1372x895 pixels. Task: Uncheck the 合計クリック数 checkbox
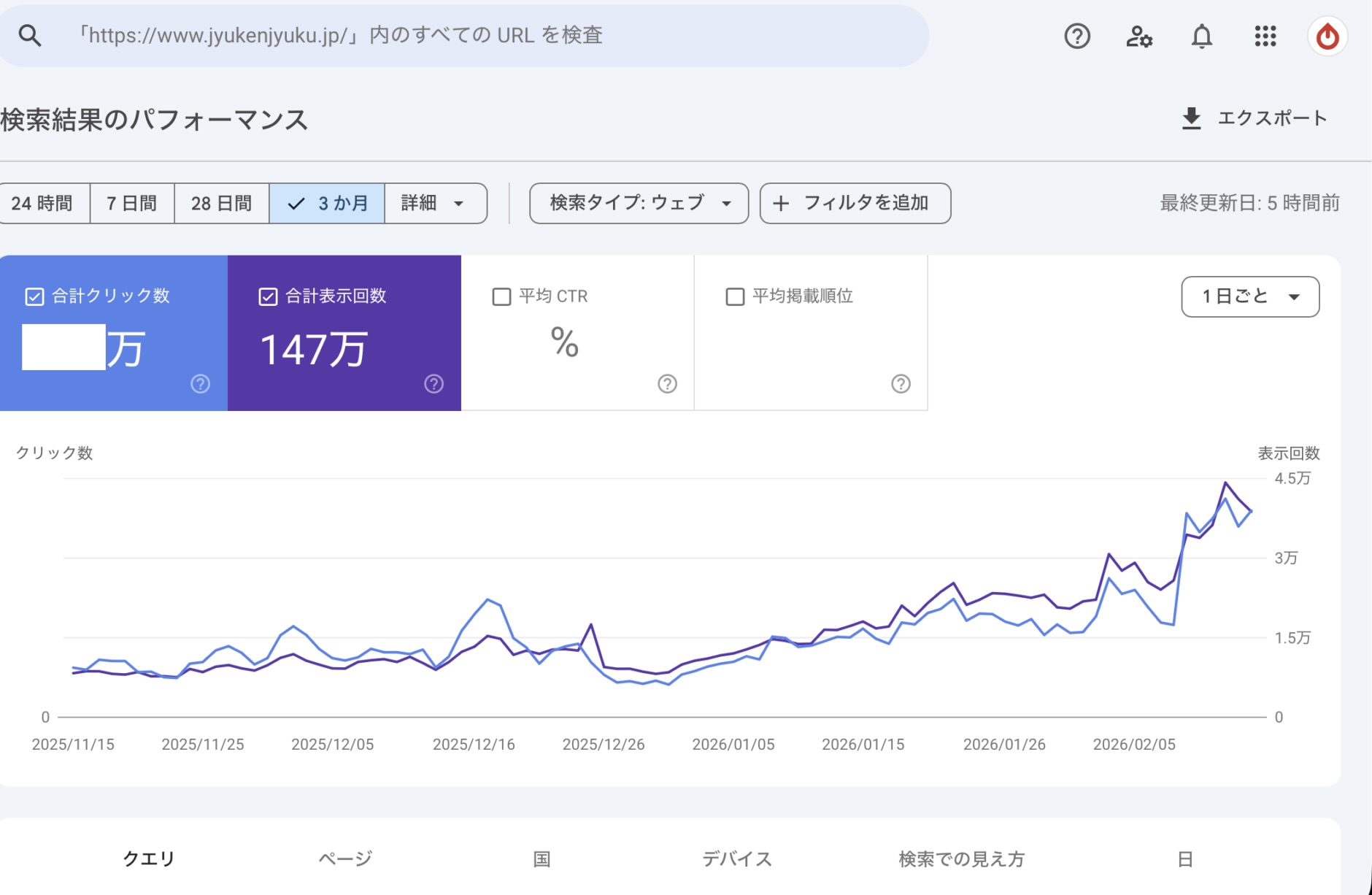coord(34,296)
